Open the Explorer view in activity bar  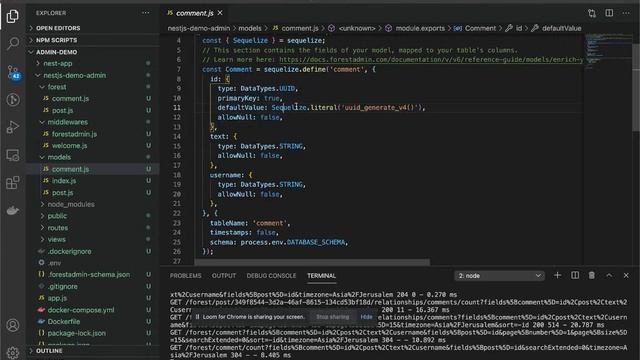tap(13, 16)
